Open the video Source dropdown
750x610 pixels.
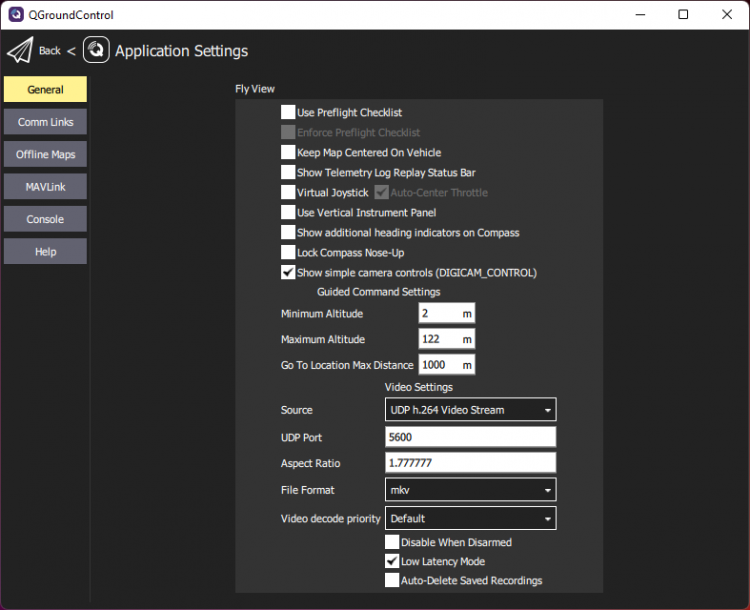coord(470,410)
